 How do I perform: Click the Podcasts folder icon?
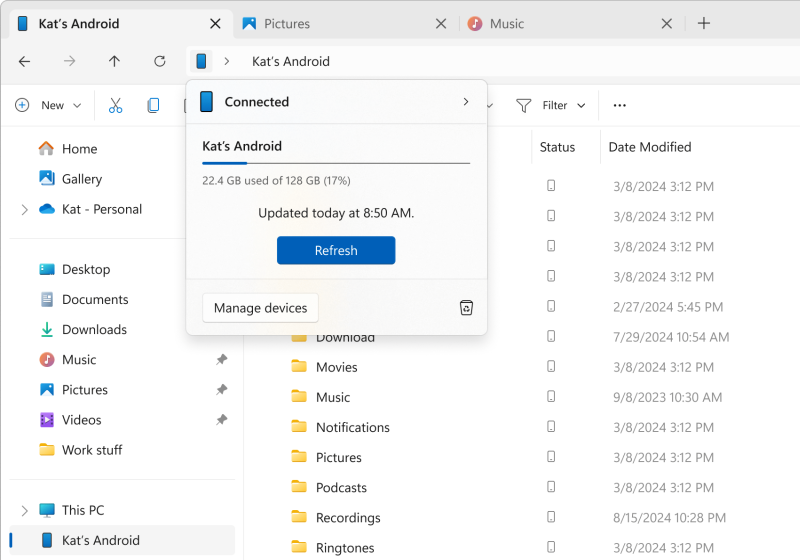[299, 486]
